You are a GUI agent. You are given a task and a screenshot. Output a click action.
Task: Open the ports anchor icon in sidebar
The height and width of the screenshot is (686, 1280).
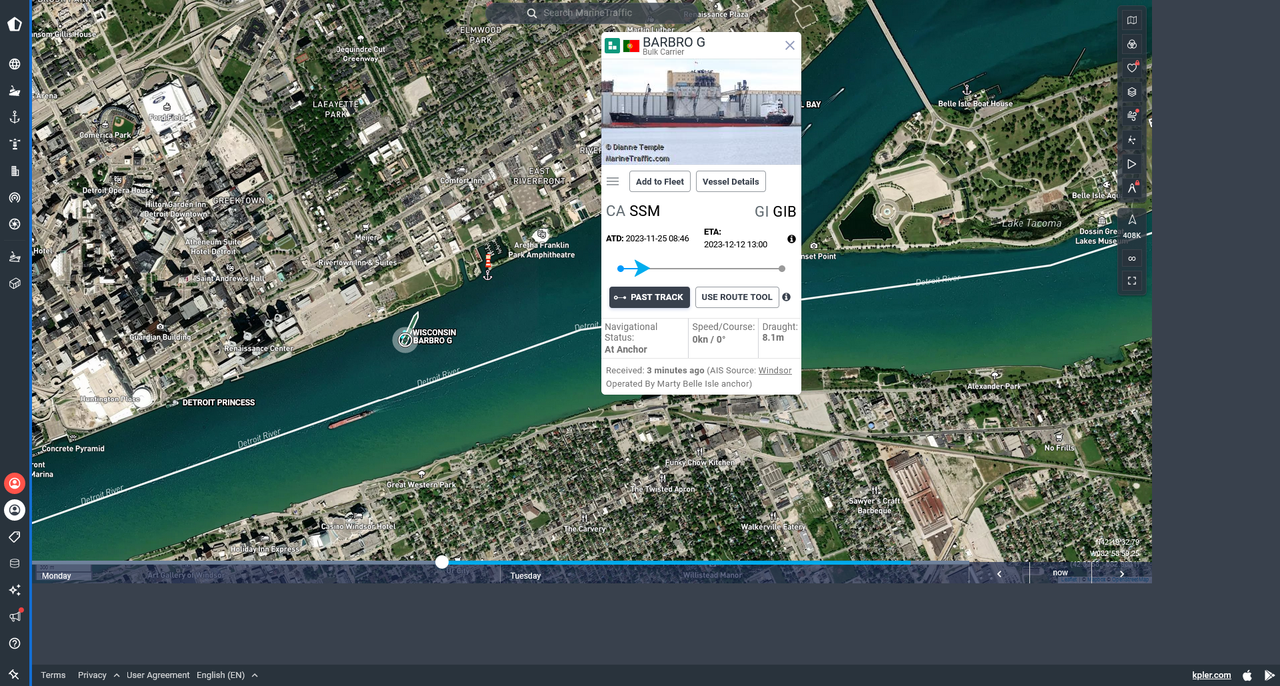click(x=15, y=117)
